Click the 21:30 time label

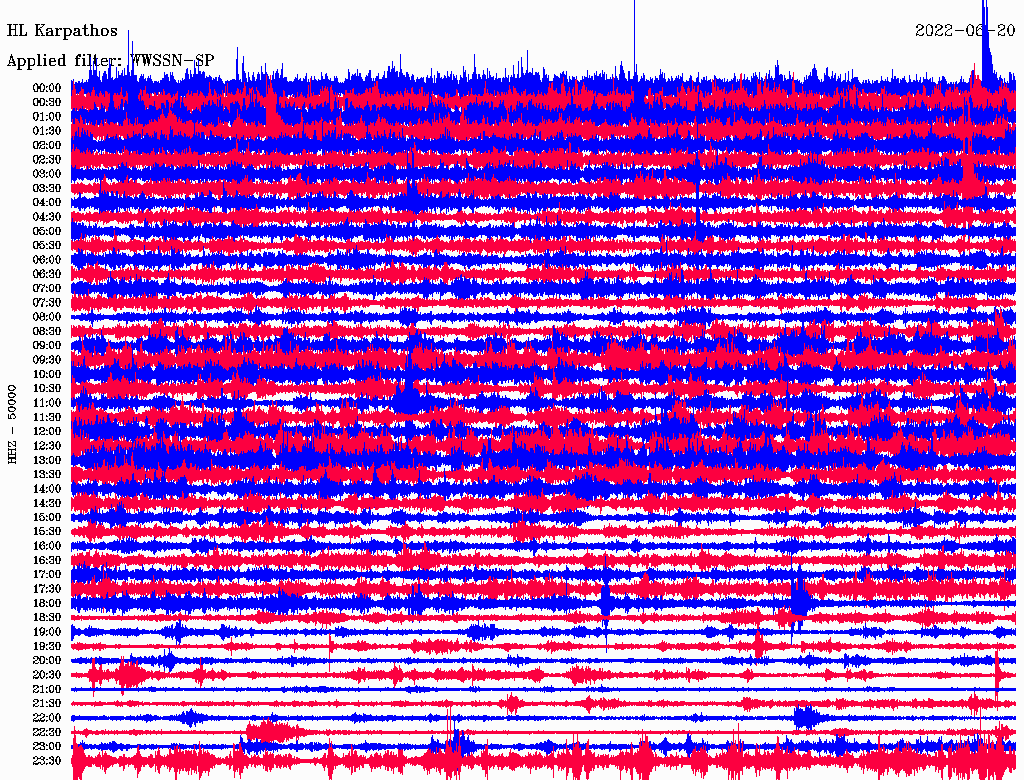coord(47,704)
